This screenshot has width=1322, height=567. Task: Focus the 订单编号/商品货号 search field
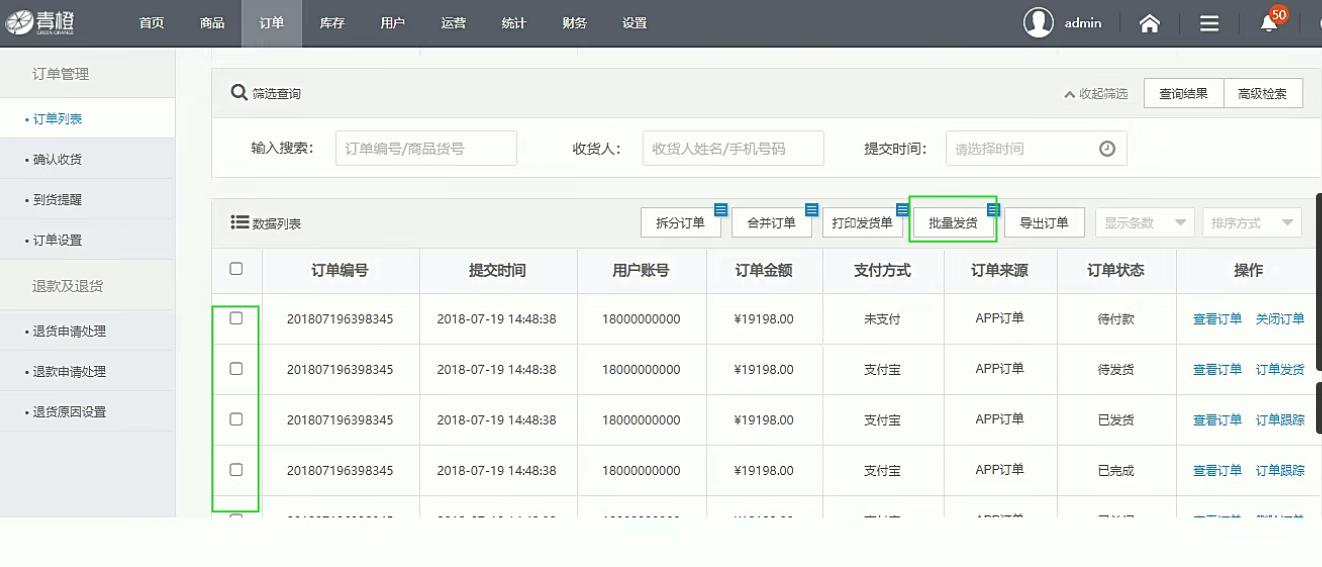[426, 148]
